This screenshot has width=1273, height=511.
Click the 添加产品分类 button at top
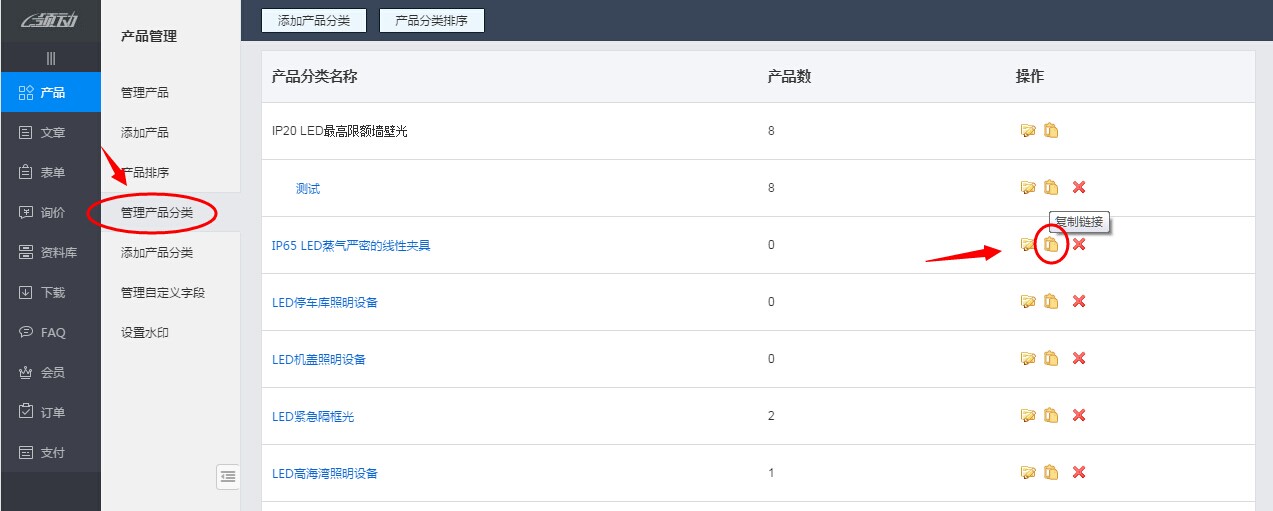[313, 20]
